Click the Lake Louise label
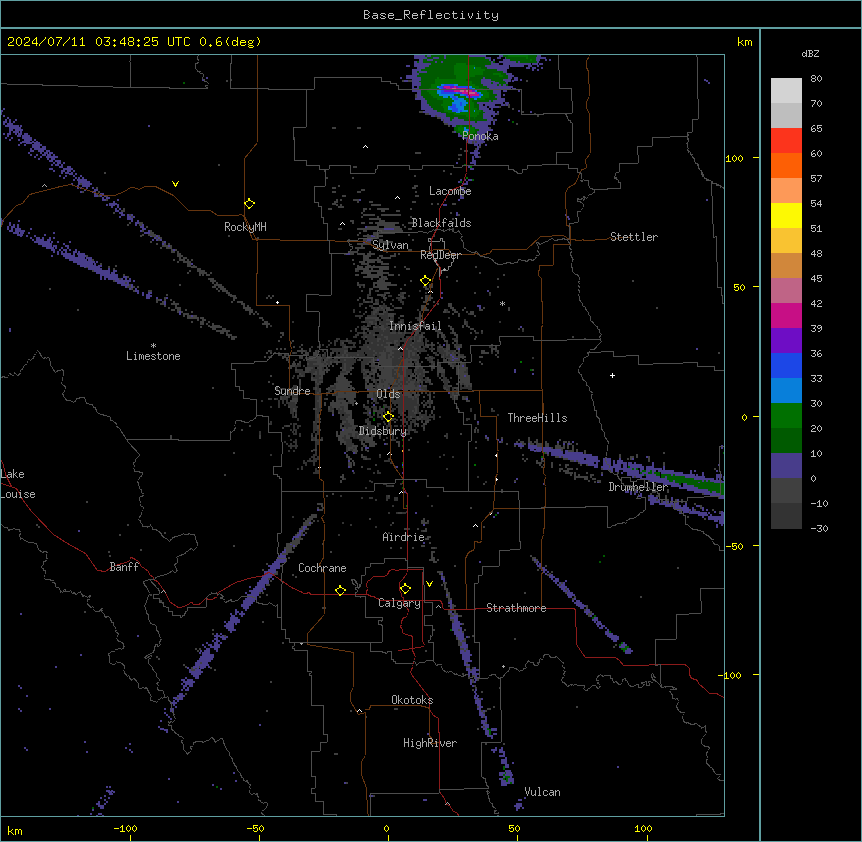The image size is (862, 842). [18, 484]
